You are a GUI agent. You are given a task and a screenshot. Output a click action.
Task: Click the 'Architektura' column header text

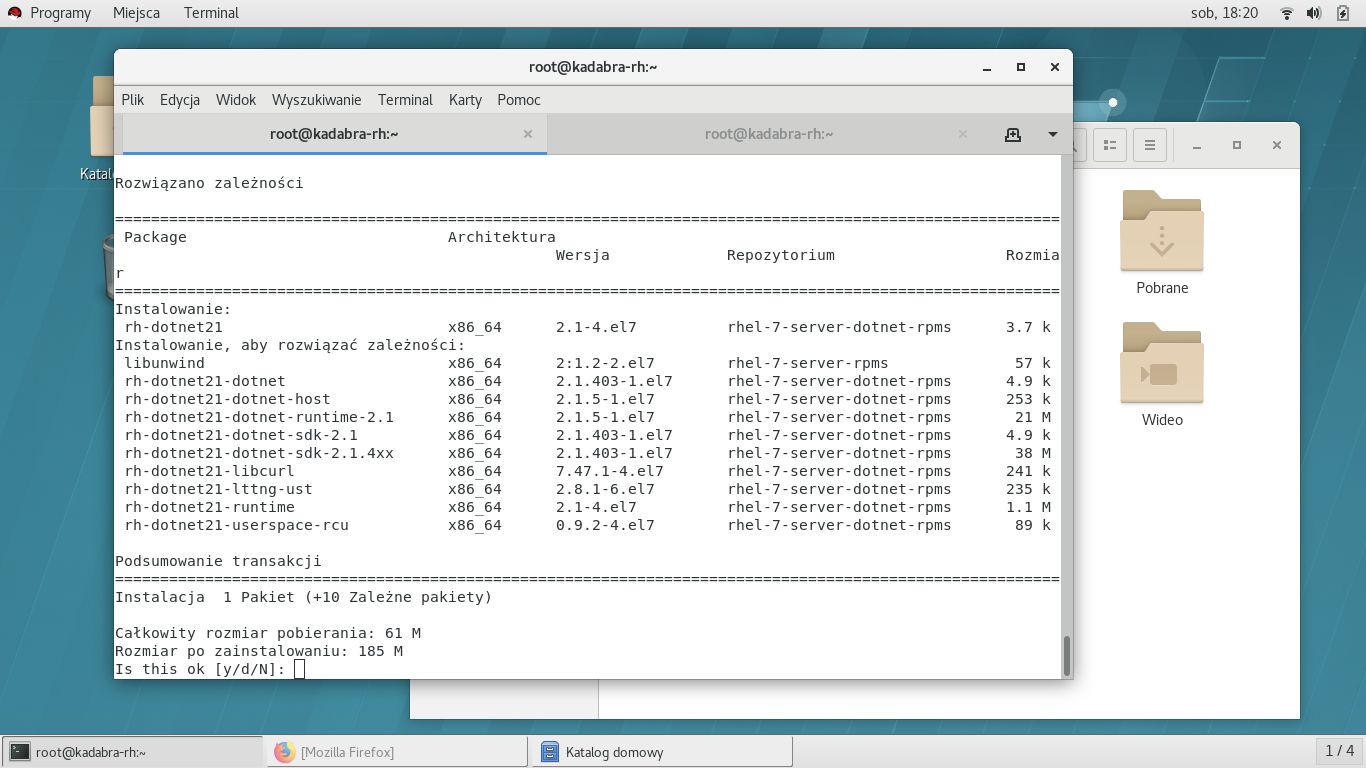point(501,237)
